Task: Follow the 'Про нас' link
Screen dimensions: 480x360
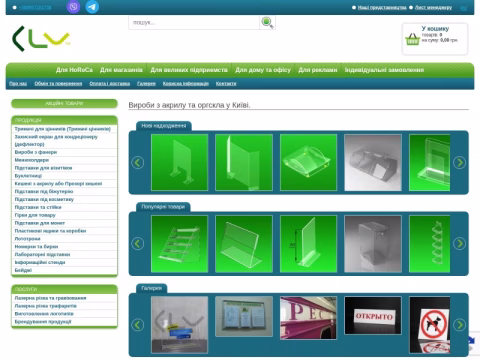Action: tap(18, 84)
